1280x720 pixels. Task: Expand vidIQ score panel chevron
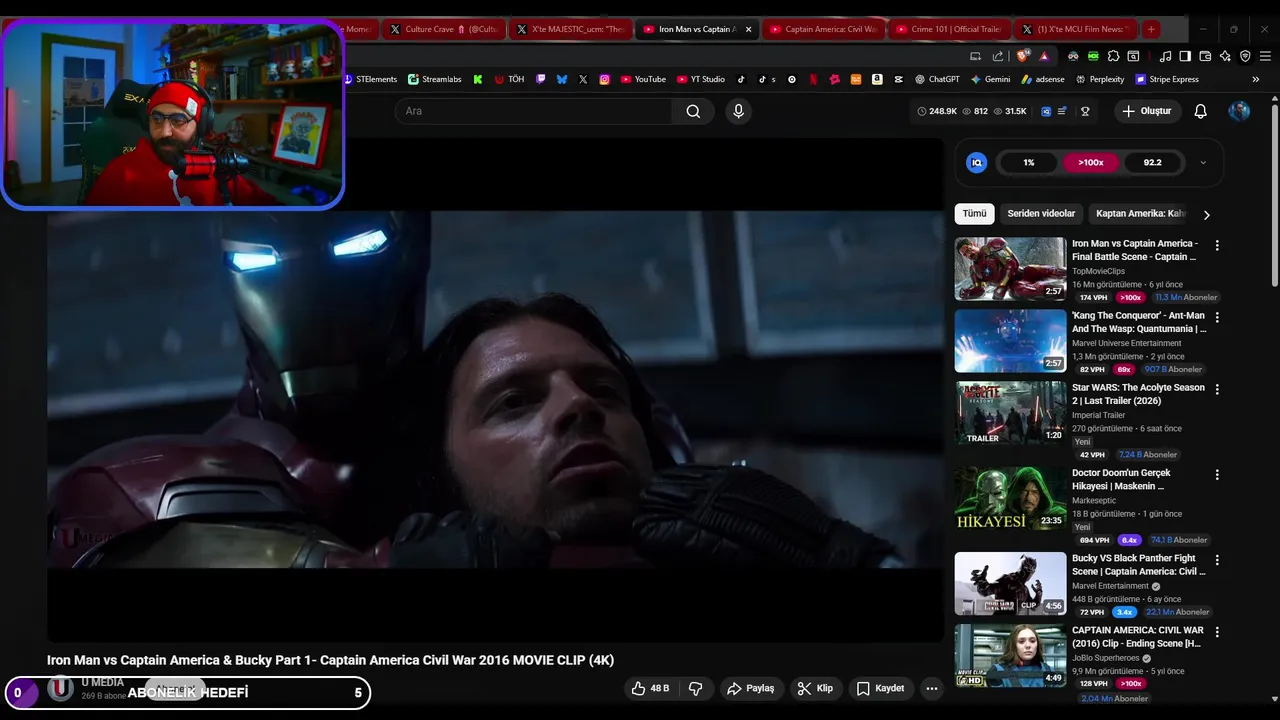pyautogui.click(x=1203, y=162)
